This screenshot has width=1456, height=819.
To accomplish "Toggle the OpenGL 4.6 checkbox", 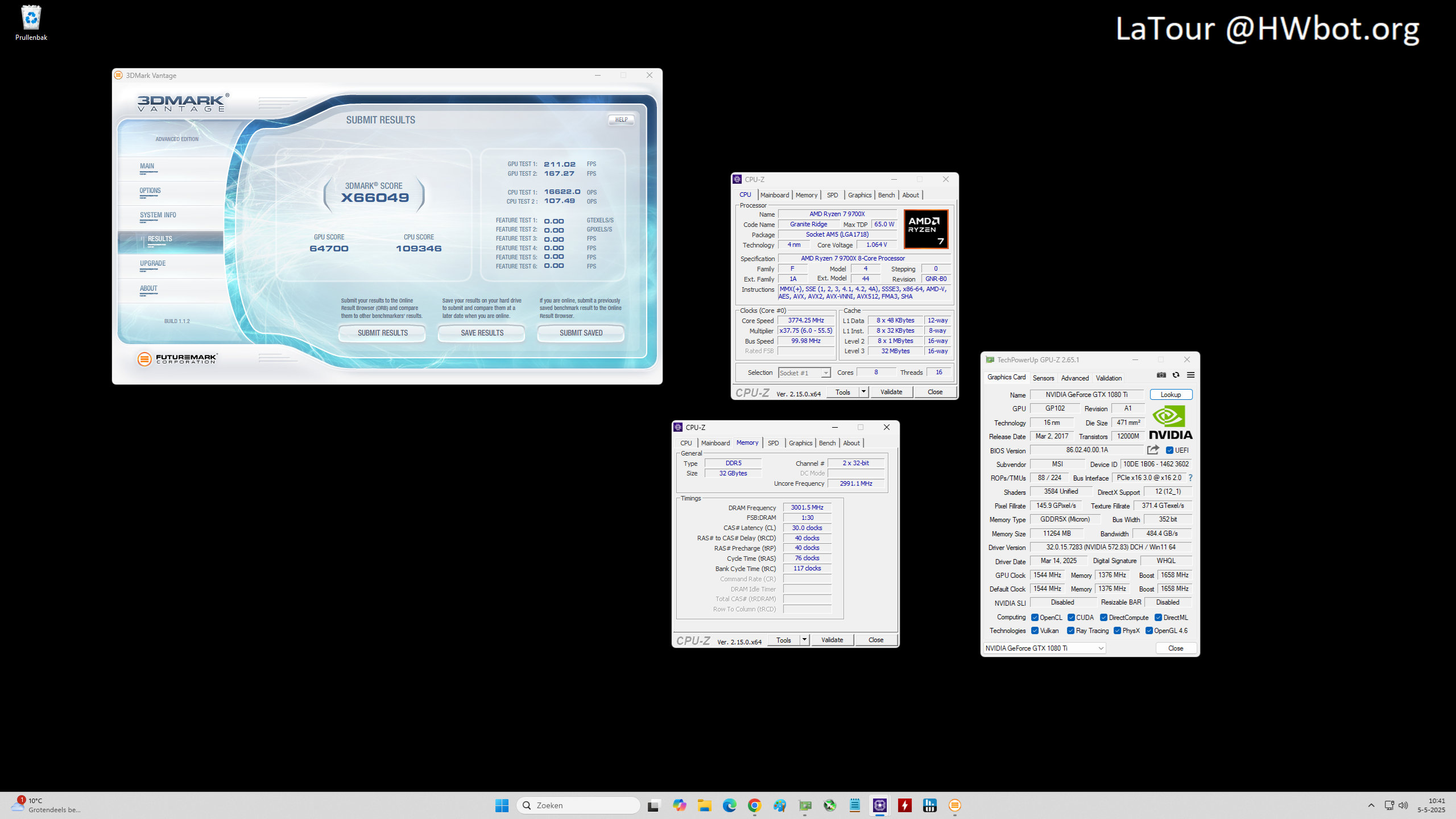I will point(1149,631).
